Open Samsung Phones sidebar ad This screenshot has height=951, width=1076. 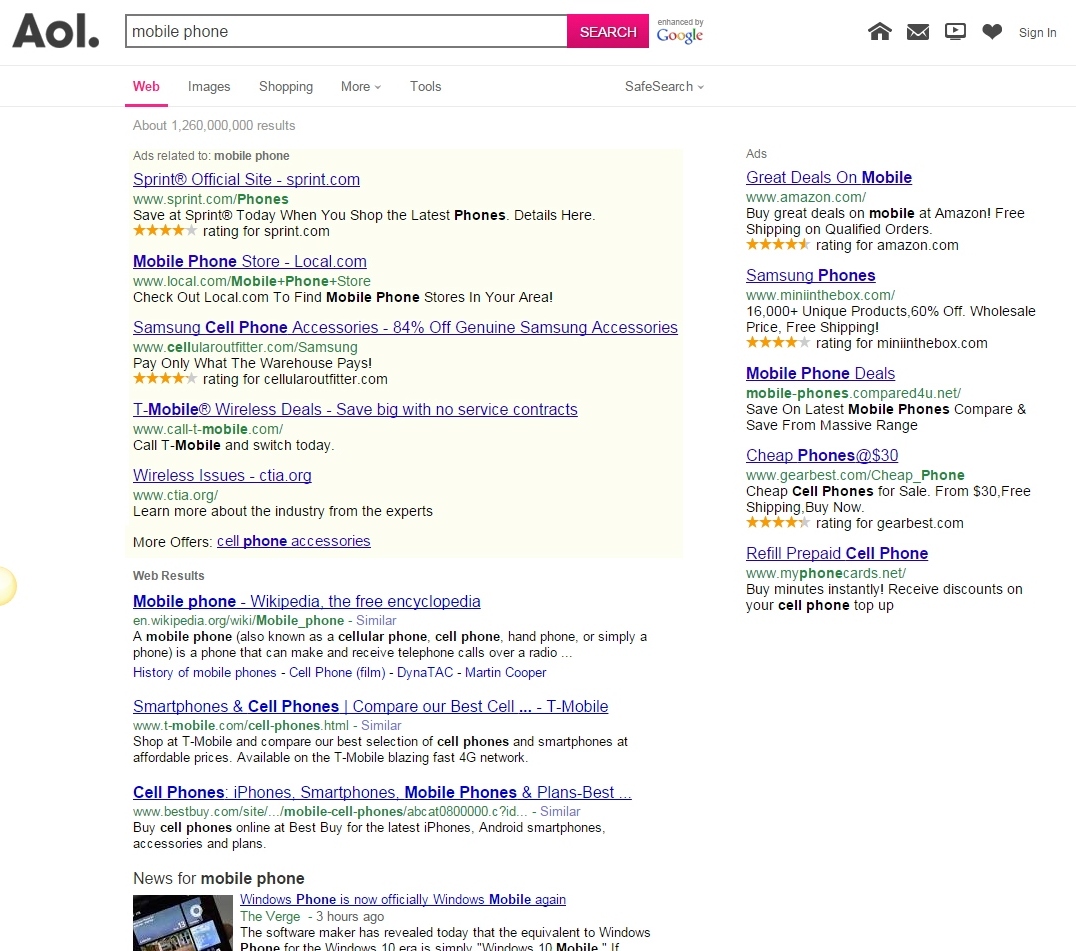[810, 275]
